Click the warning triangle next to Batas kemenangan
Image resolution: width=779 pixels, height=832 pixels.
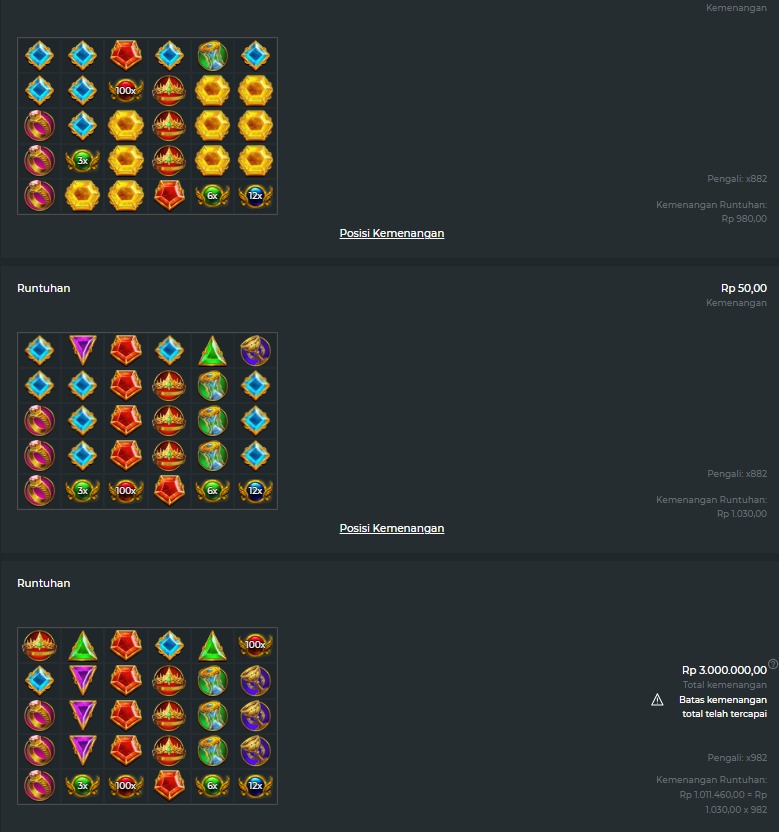657,700
